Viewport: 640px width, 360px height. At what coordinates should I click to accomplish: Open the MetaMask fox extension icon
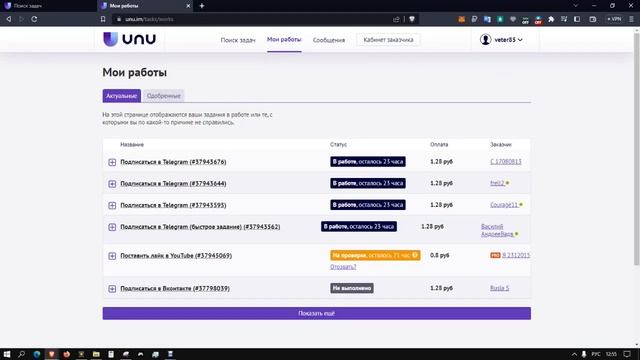point(462,19)
